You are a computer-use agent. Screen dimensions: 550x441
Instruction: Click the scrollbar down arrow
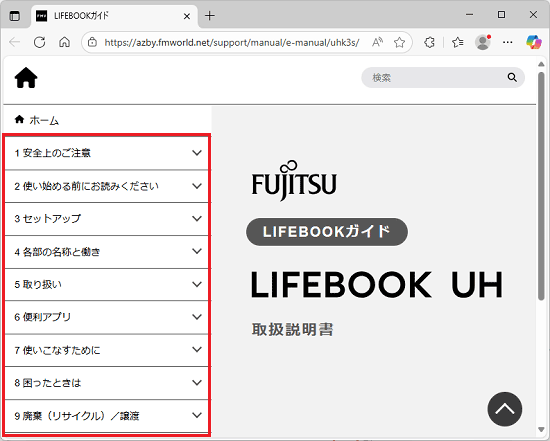coord(541,429)
